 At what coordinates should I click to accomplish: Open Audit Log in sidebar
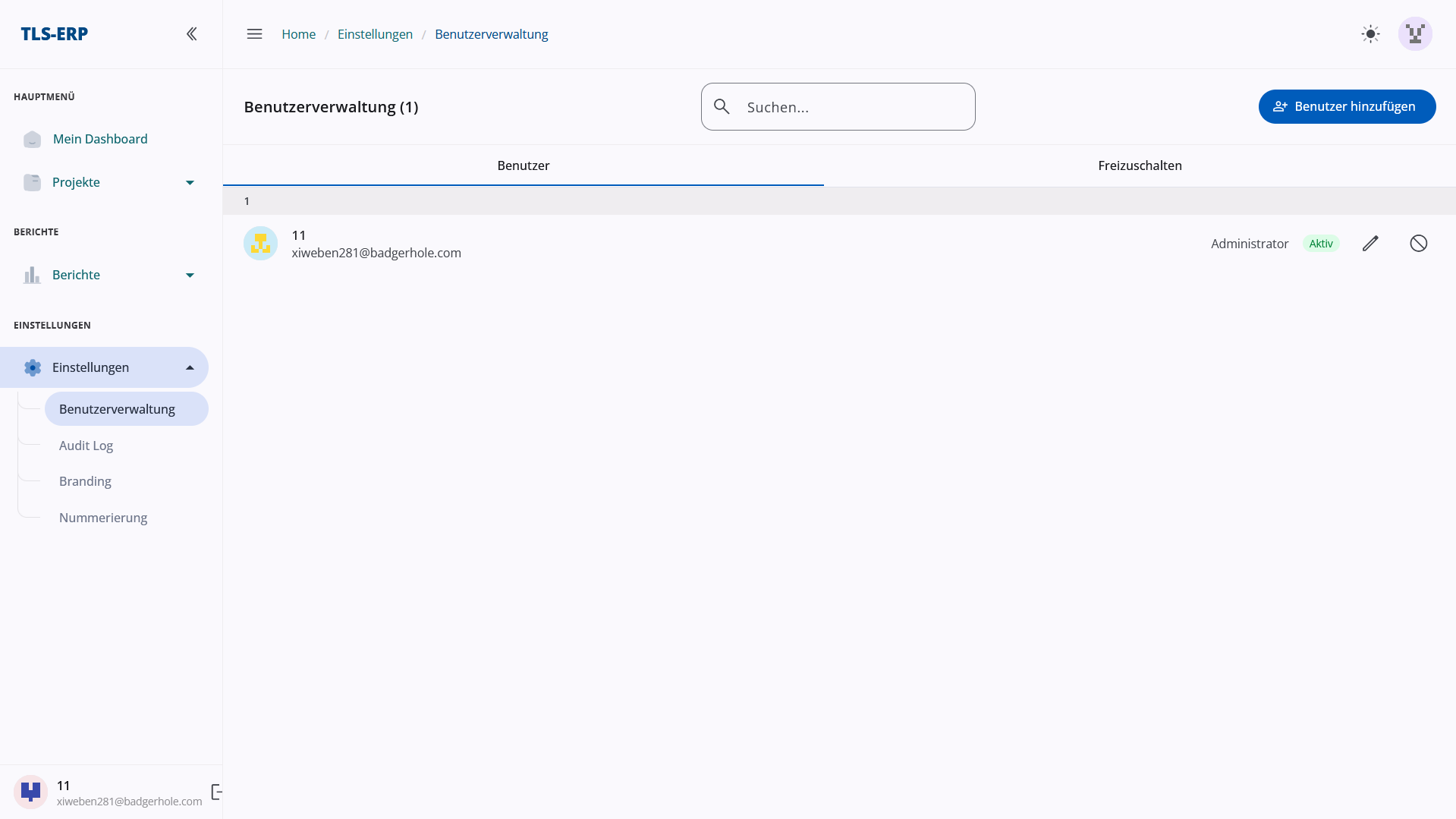pos(86,446)
